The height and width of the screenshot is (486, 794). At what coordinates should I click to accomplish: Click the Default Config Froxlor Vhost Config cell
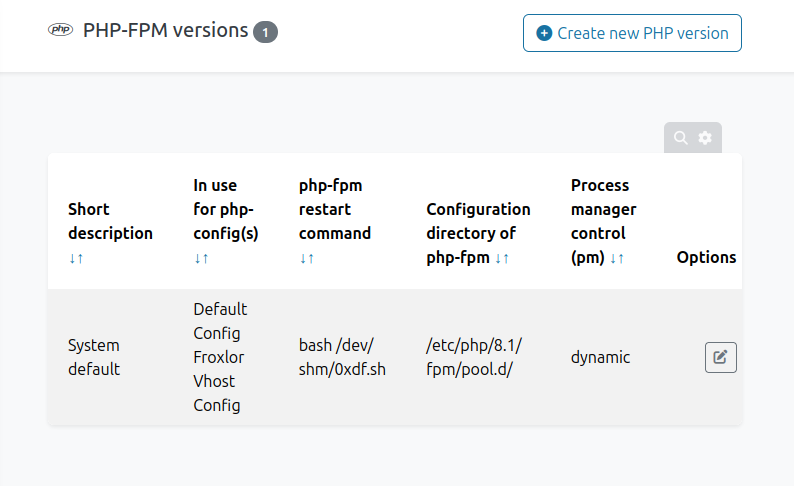coord(220,357)
